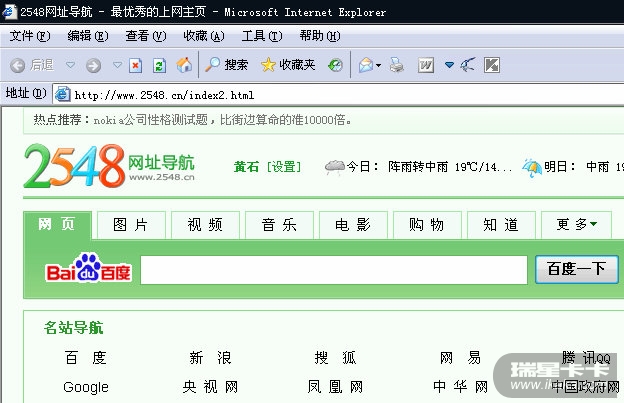Screen dimensions: 624x403
Task: Expand the 更多 tab dropdown
Action: tap(594, 224)
